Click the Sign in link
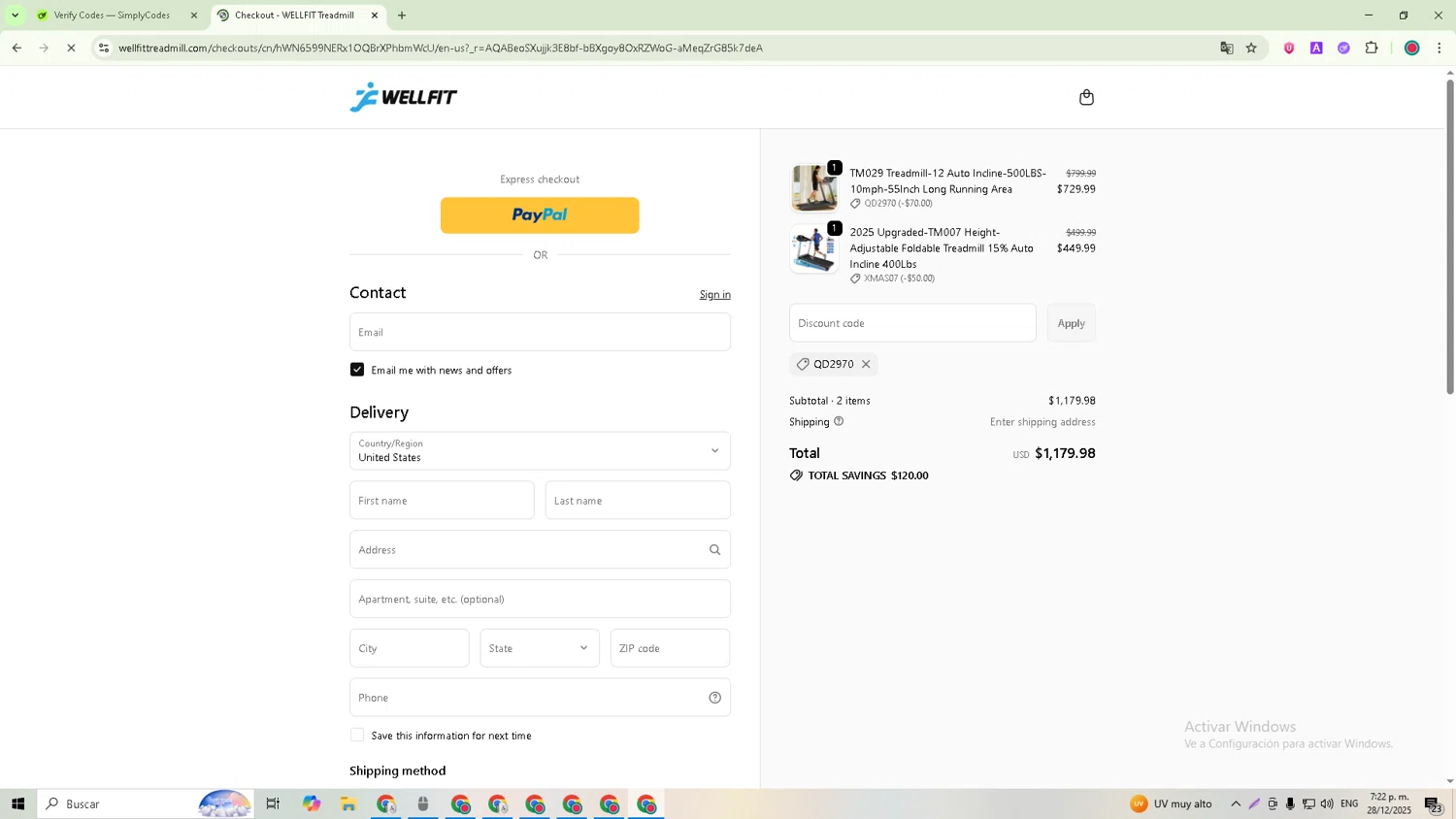Screen dimensions: 1456x819 click(x=715, y=295)
